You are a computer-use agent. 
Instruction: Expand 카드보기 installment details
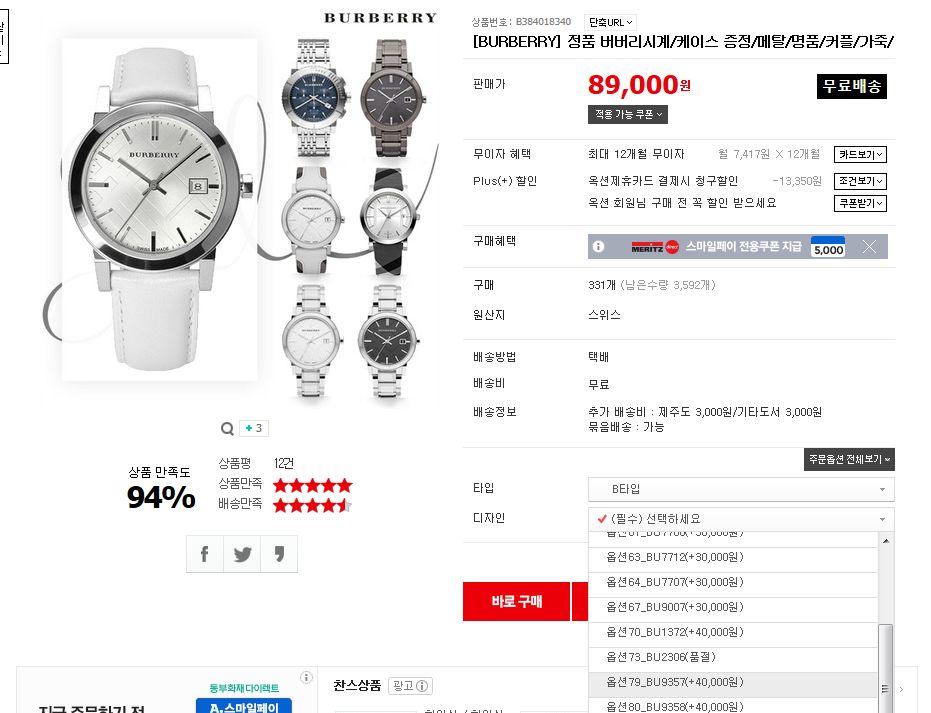coord(860,154)
